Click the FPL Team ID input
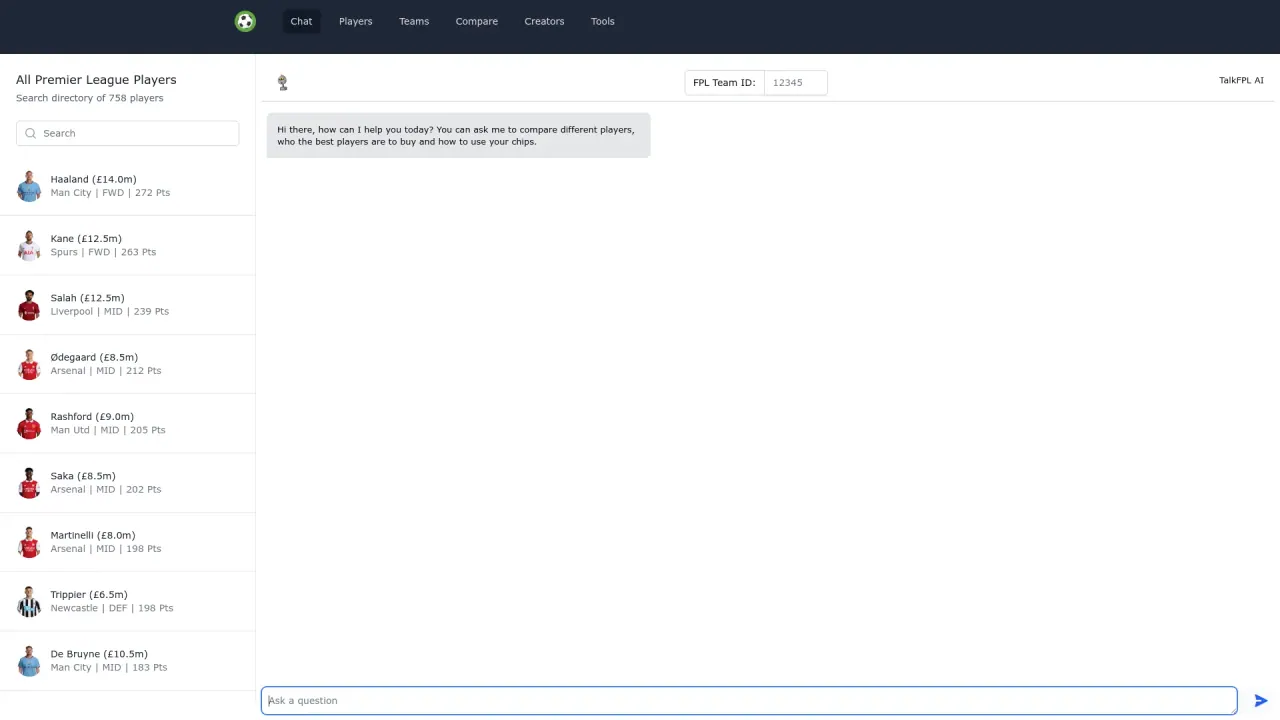The width and height of the screenshot is (1280, 720). 795,83
